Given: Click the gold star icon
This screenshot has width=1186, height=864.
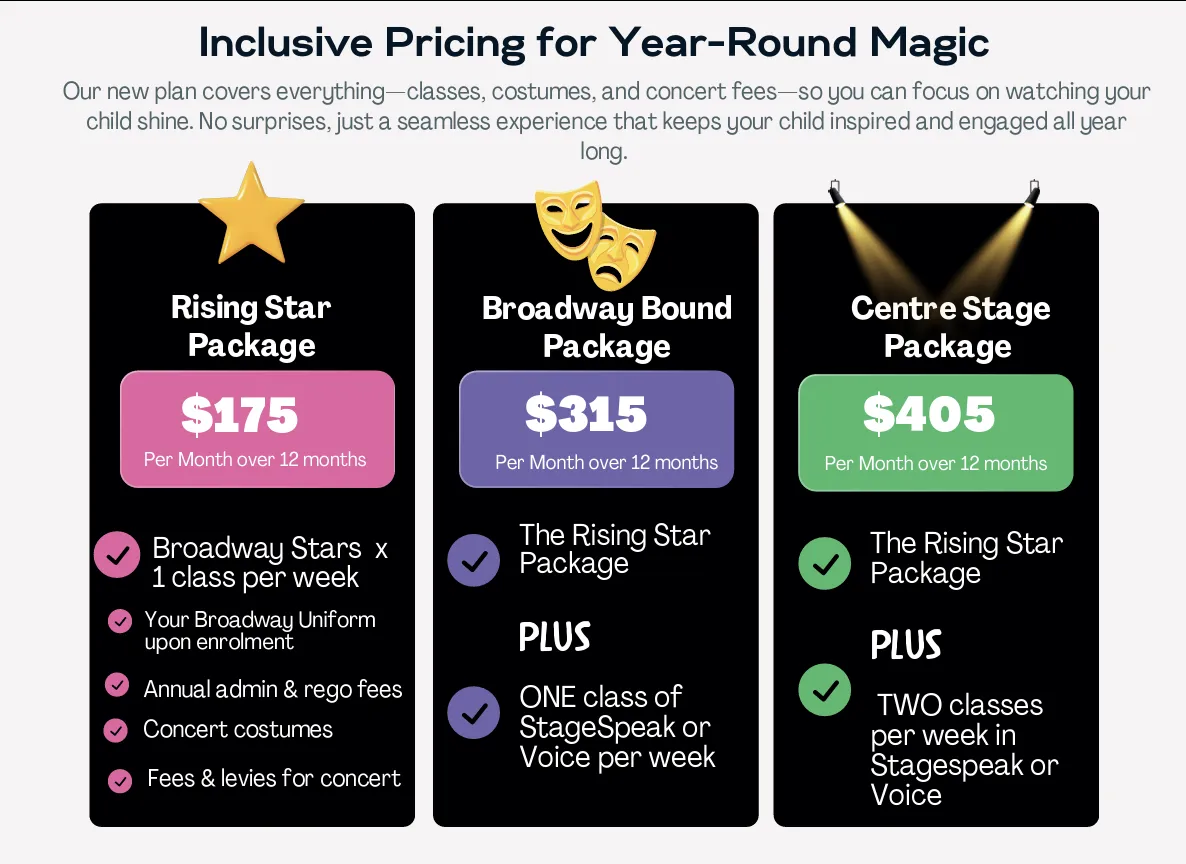Looking at the screenshot, I should pyautogui.click(x=251, y=214).
